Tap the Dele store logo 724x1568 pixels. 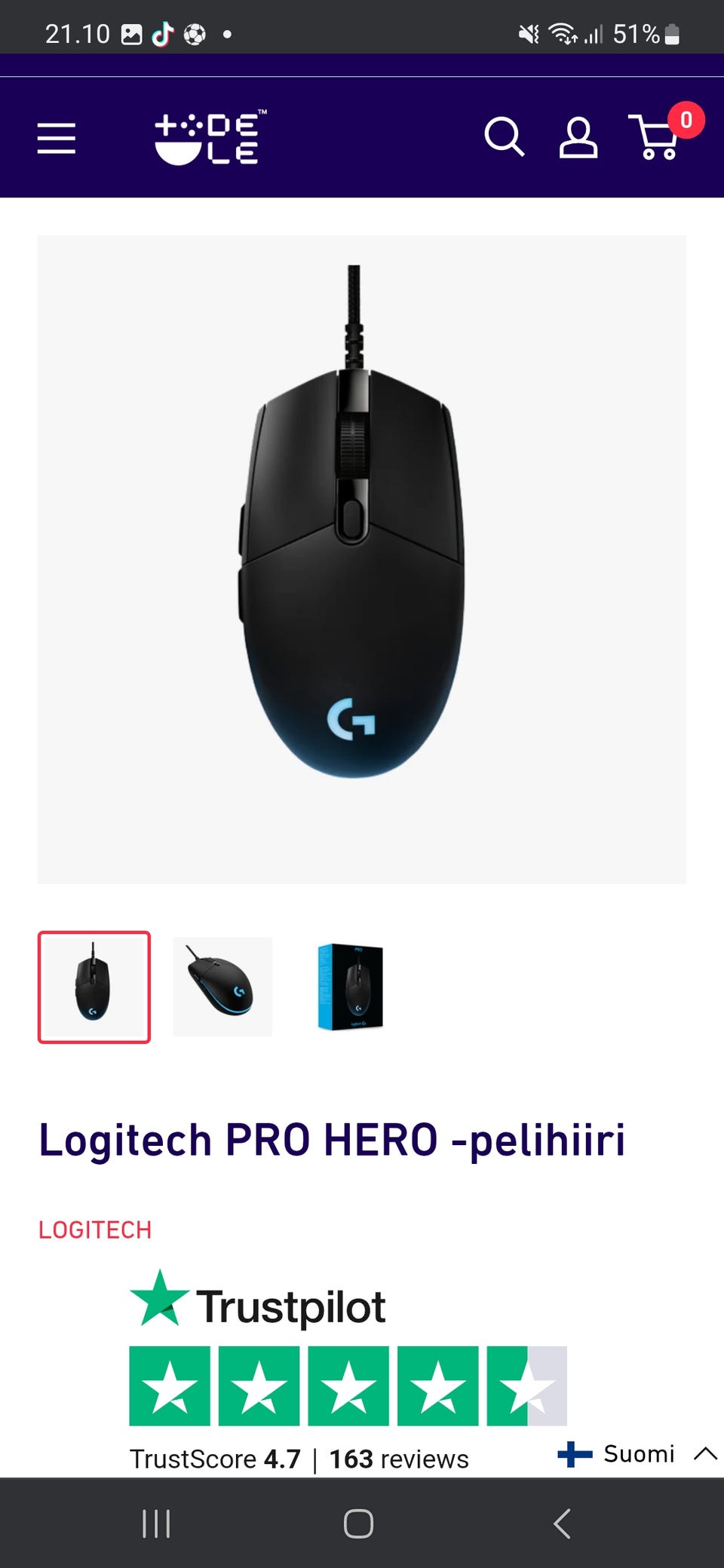coord(210,137)
